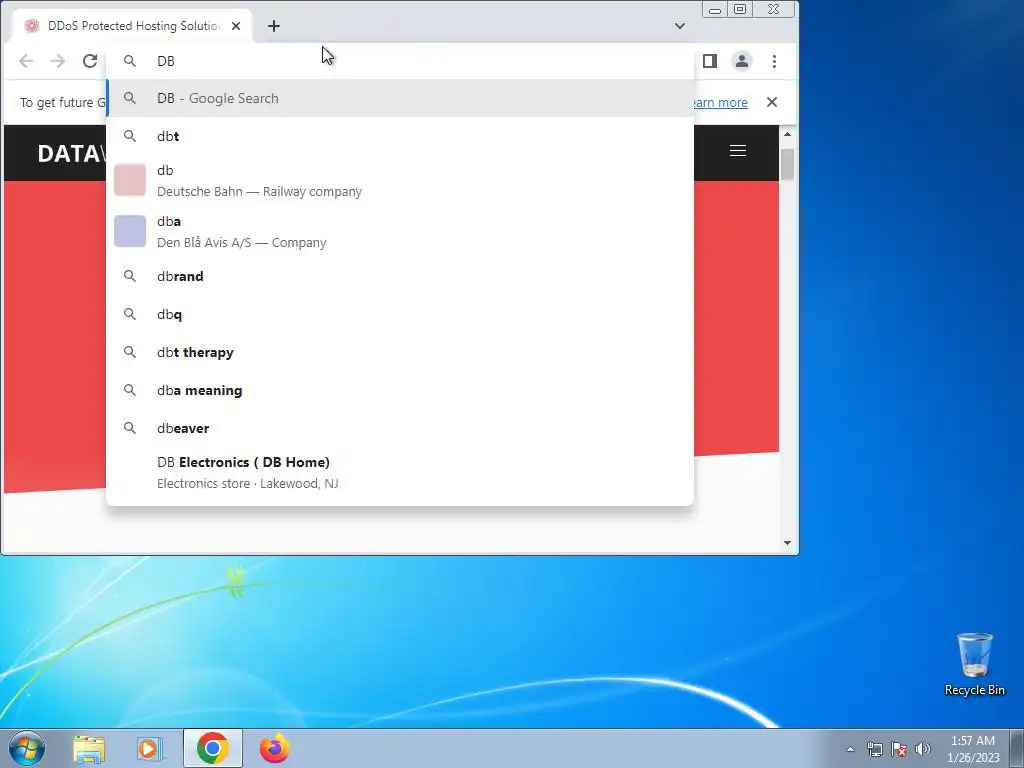Open Windows Explorer from the taskbar

(x=89, y=748)
